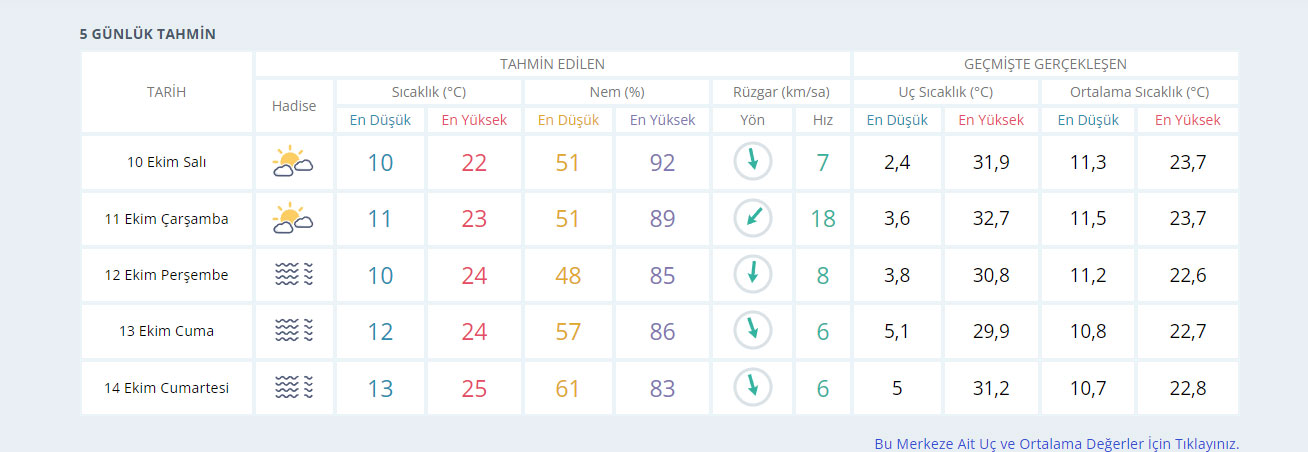Click the wind direction arrow for 14 Ekim Cumartesi

point(752,387)
